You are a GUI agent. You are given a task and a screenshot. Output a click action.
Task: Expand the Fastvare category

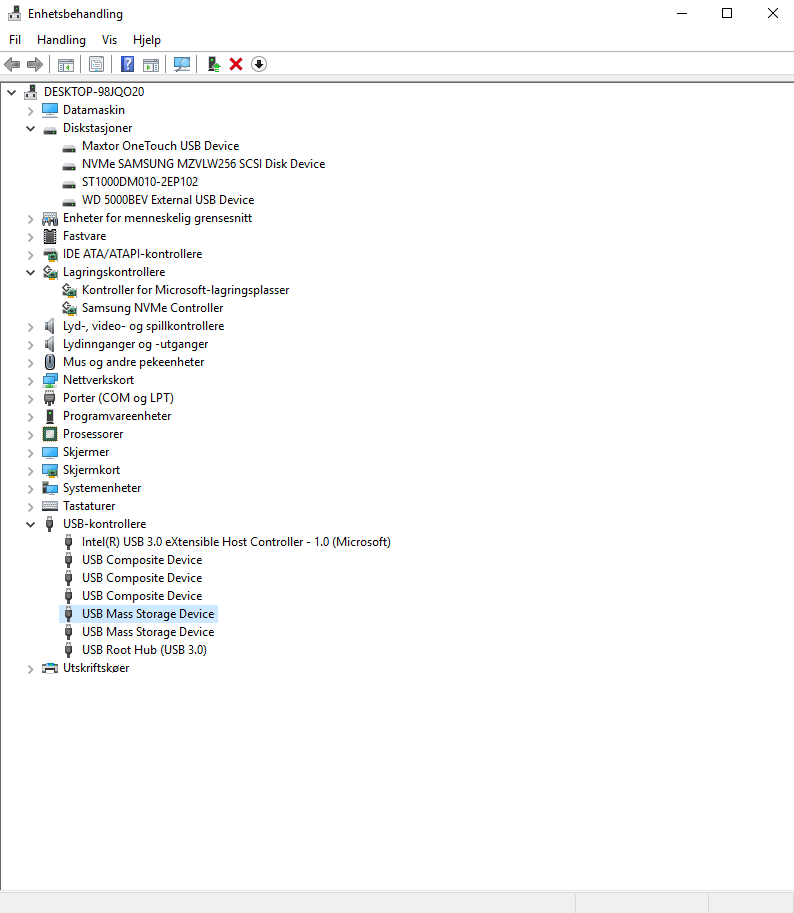pyautogui.click(x=30, y=236)
